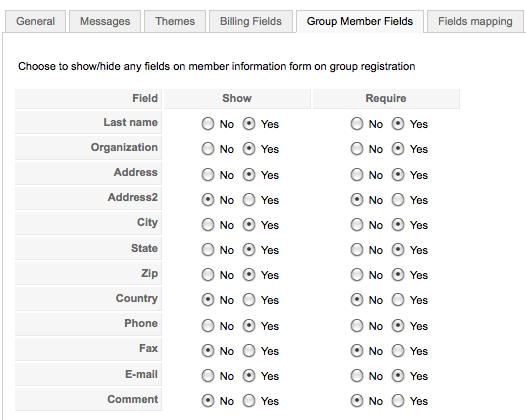Set Address Require to No
526x420 pixels.
click(x=357, y=175)
